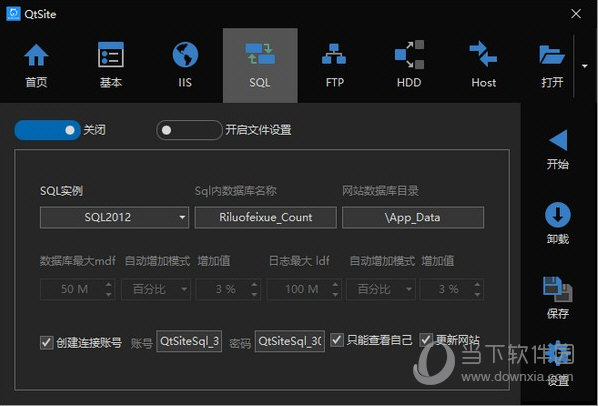Click the SQL实例 label

[x=61, y=191]
